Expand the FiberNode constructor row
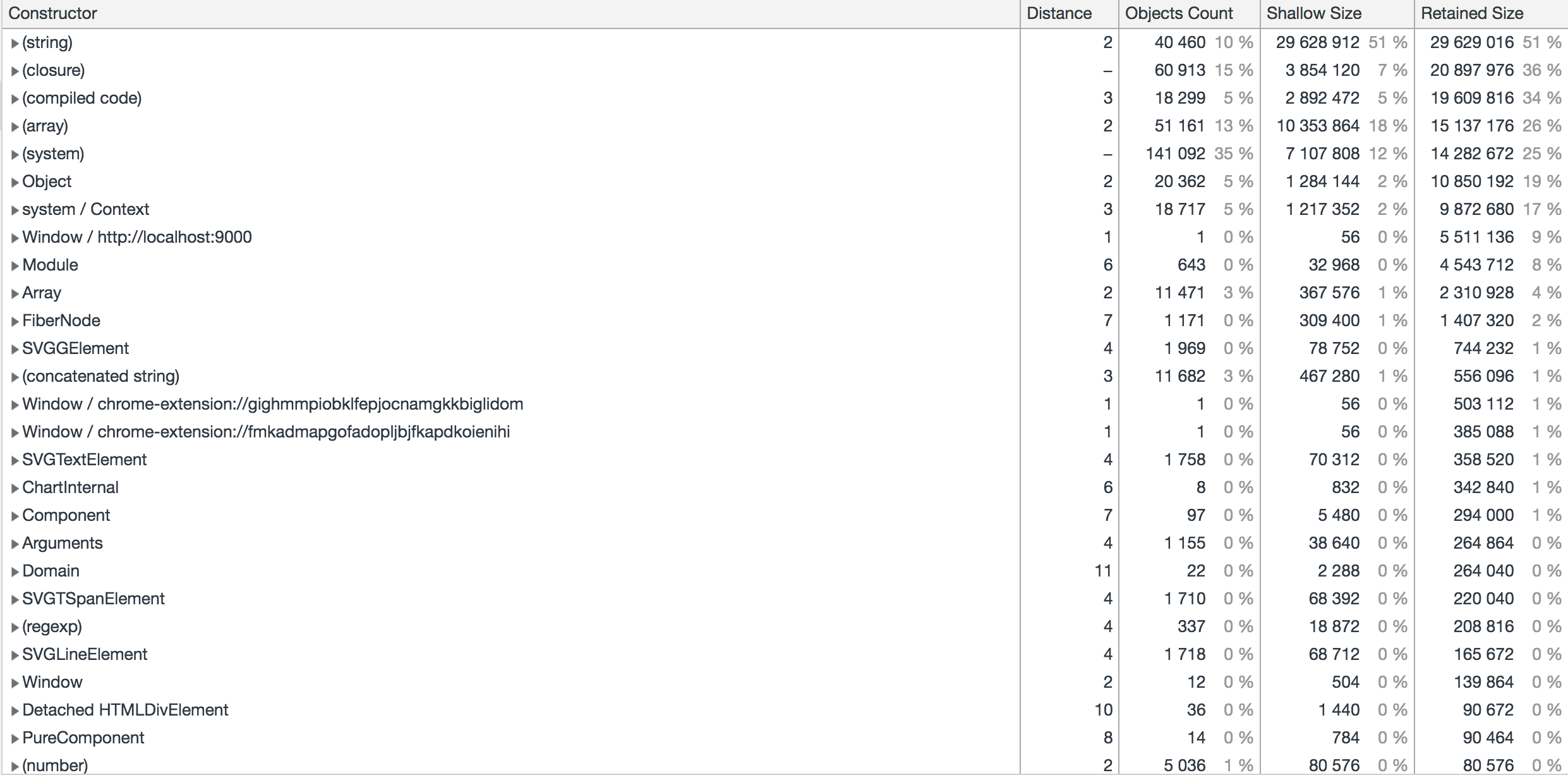The width and height of the screenshot is (1568, 775). [15, 320]
